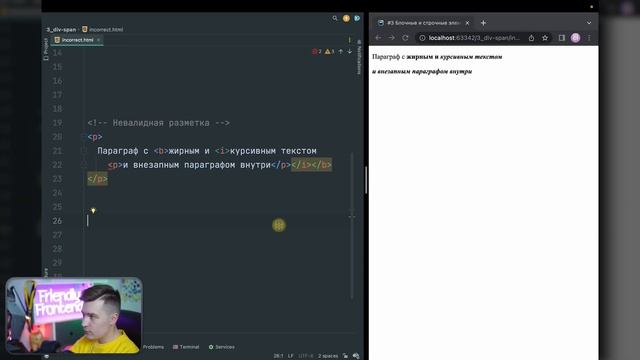Go back in the browser
This screenshot has height=360, width=640.
pos(378,38)
